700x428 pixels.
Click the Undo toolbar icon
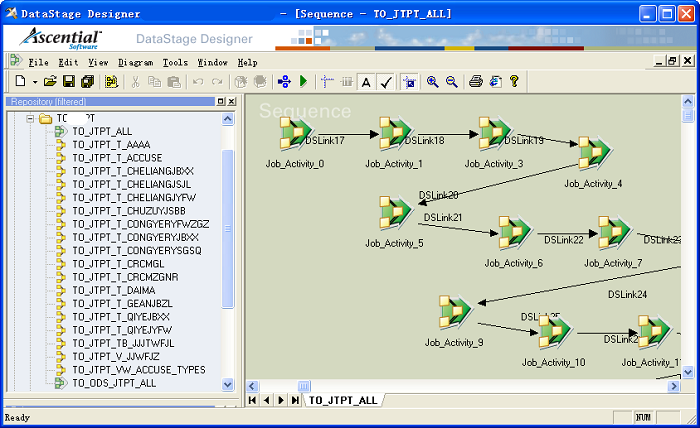tap(198, 81)
